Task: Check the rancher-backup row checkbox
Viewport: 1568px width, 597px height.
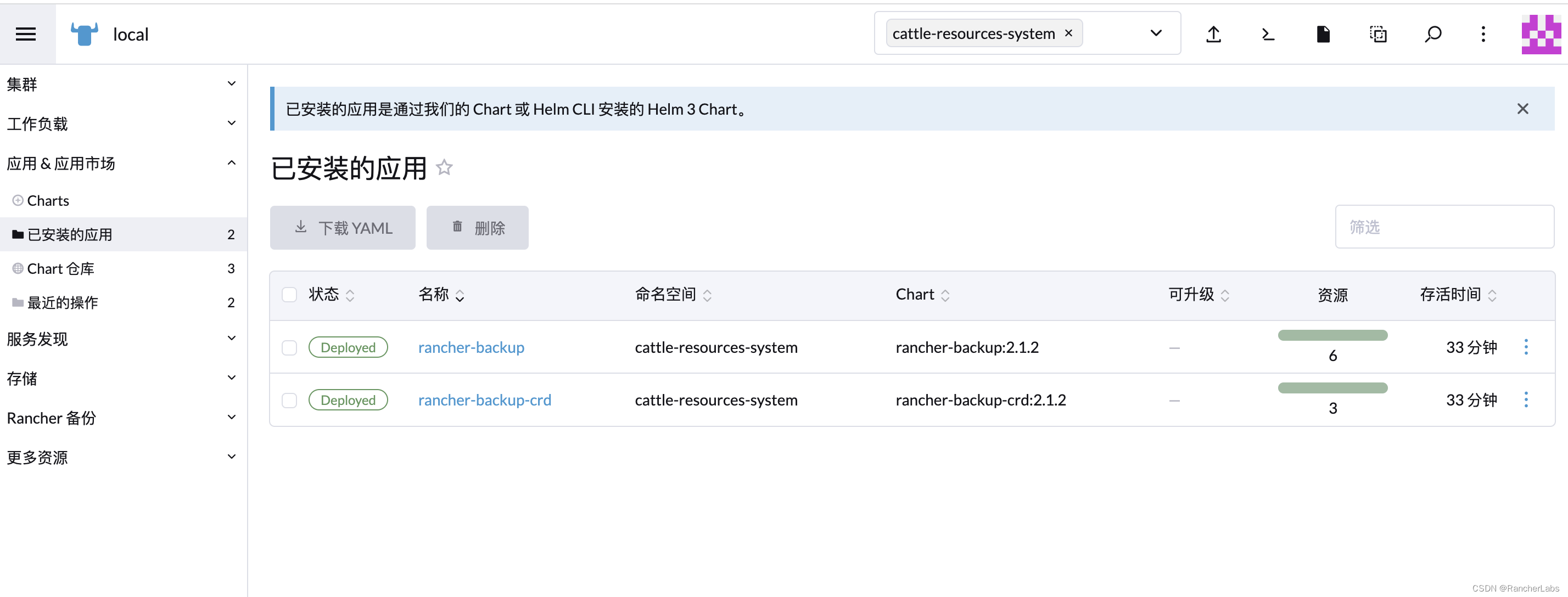Action: click(x=289, y=347)
